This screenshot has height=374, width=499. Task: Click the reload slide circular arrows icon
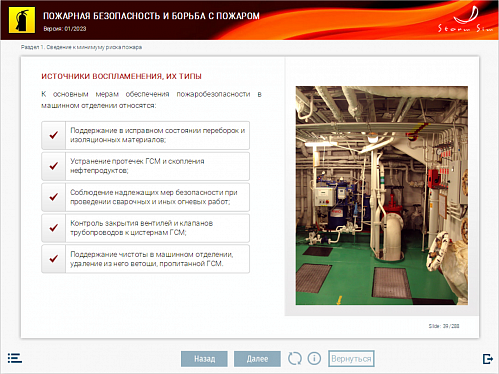click(295, 359)
